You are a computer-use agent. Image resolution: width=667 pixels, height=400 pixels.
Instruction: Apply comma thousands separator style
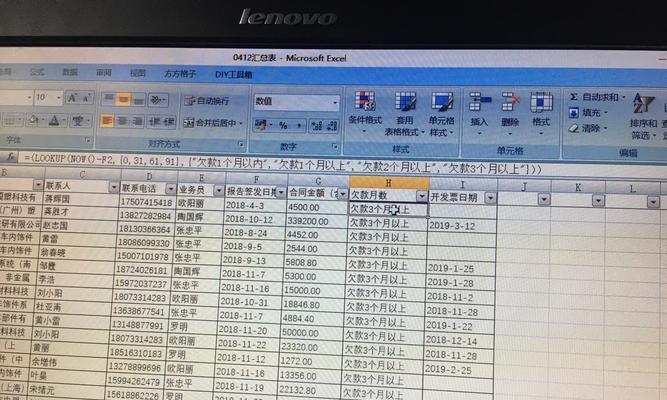[299, 126]
